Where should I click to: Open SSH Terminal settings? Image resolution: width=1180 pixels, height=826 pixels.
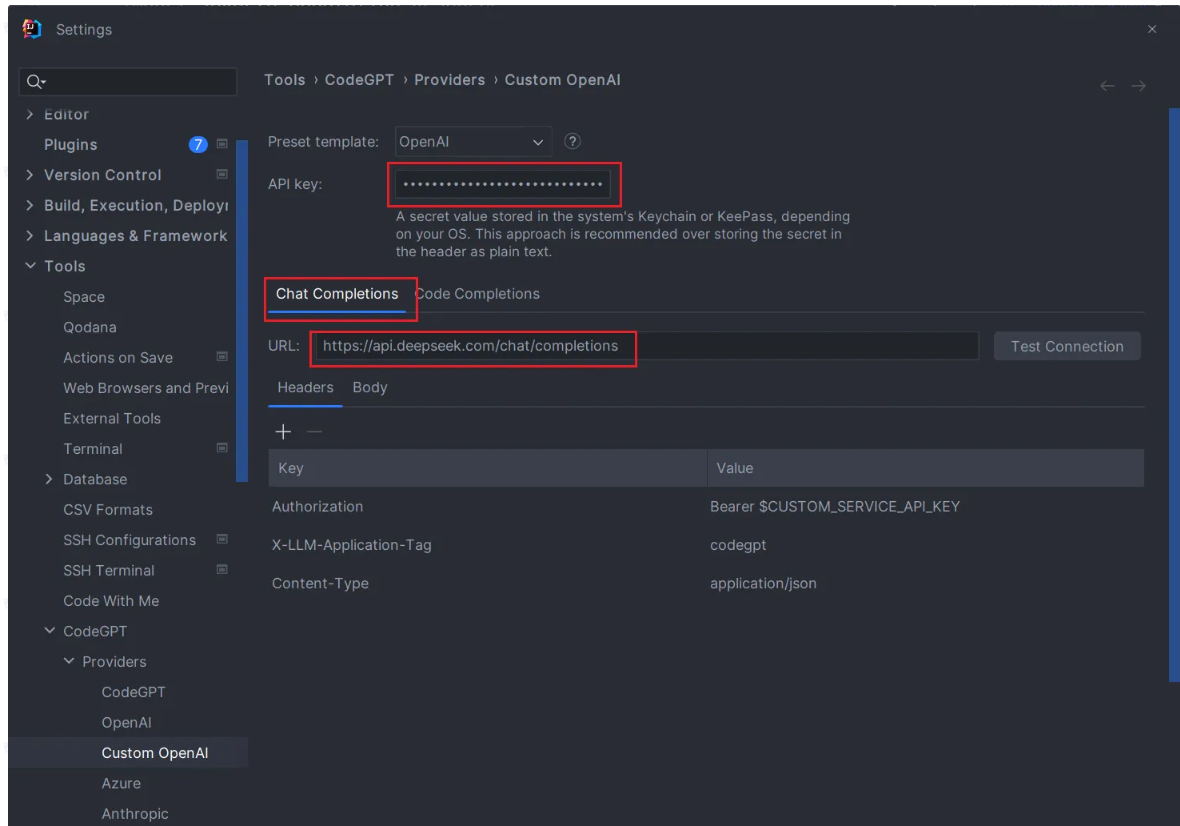(108, 570)
